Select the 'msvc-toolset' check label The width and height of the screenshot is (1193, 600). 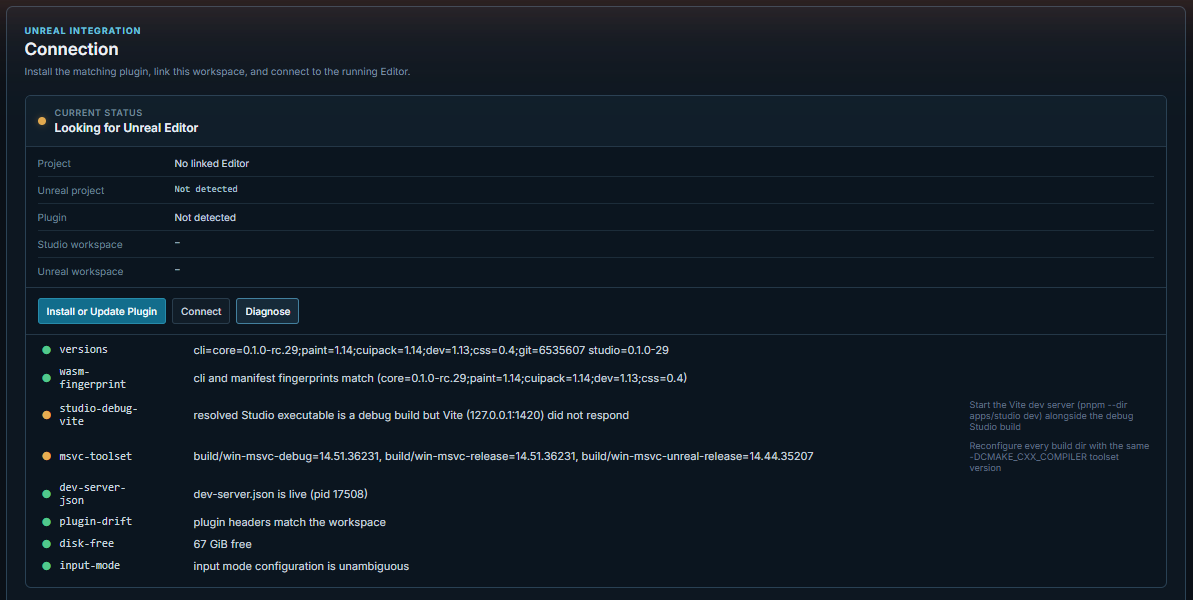(96, 456)
